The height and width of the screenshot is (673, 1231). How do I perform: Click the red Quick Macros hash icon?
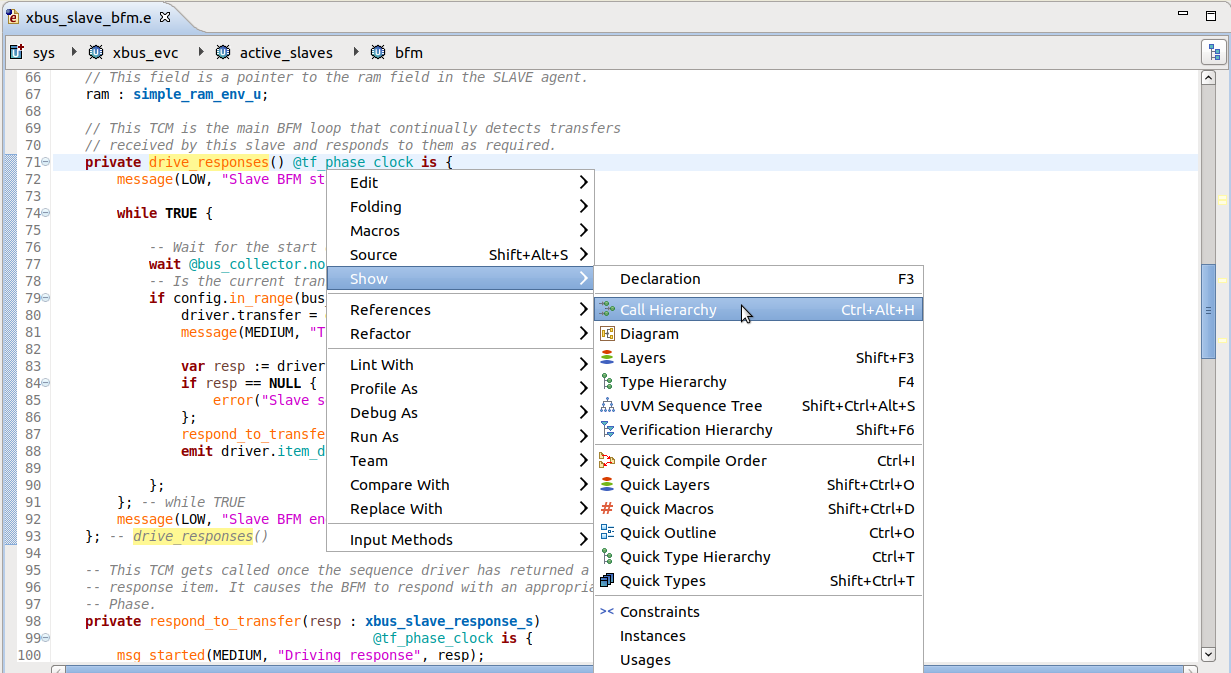pos(607,509)
